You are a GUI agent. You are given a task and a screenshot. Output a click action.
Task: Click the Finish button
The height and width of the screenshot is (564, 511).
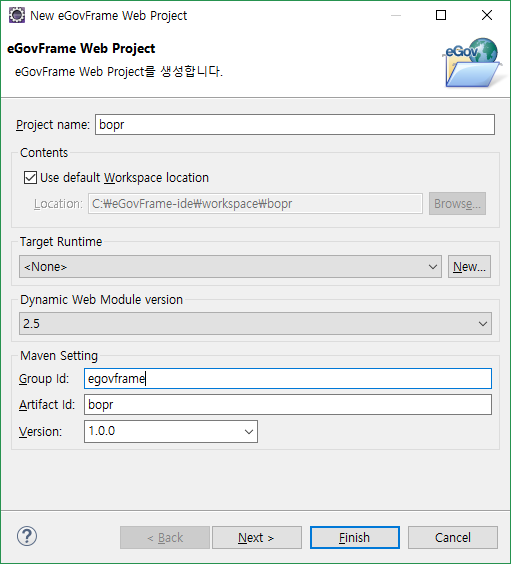(x=355, y=537)
